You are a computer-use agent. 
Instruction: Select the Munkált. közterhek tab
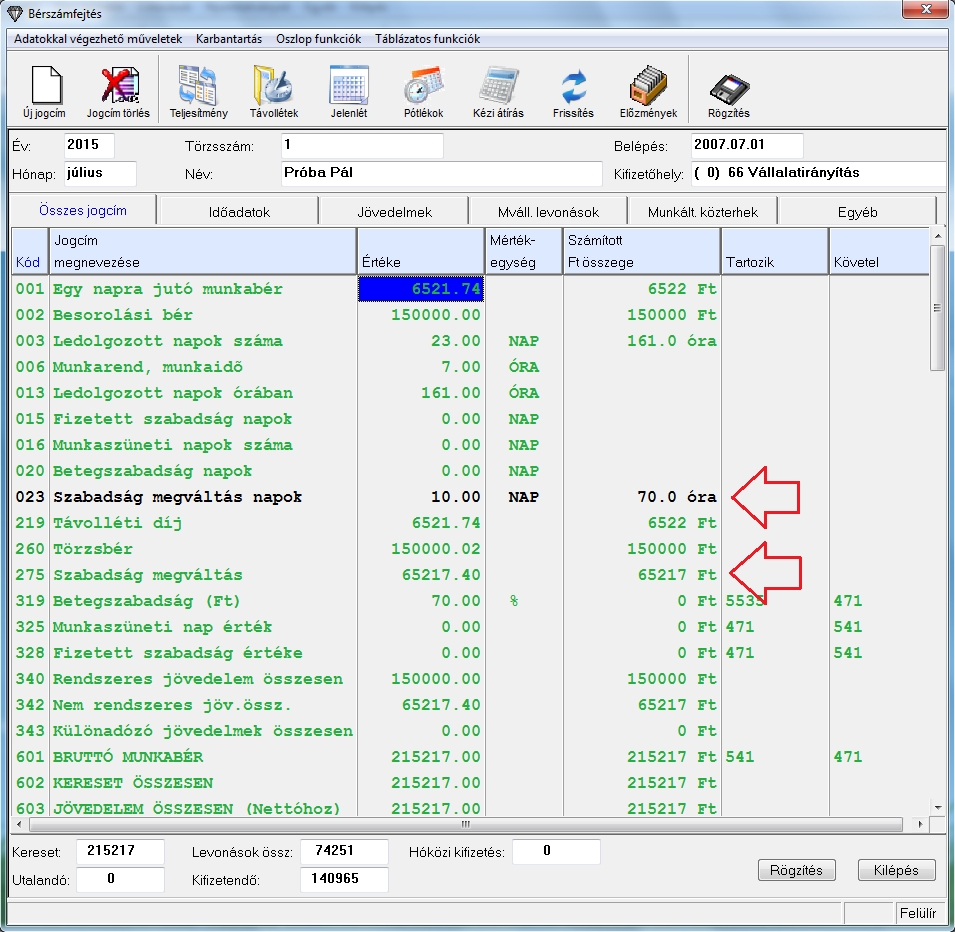click(702, 212)
